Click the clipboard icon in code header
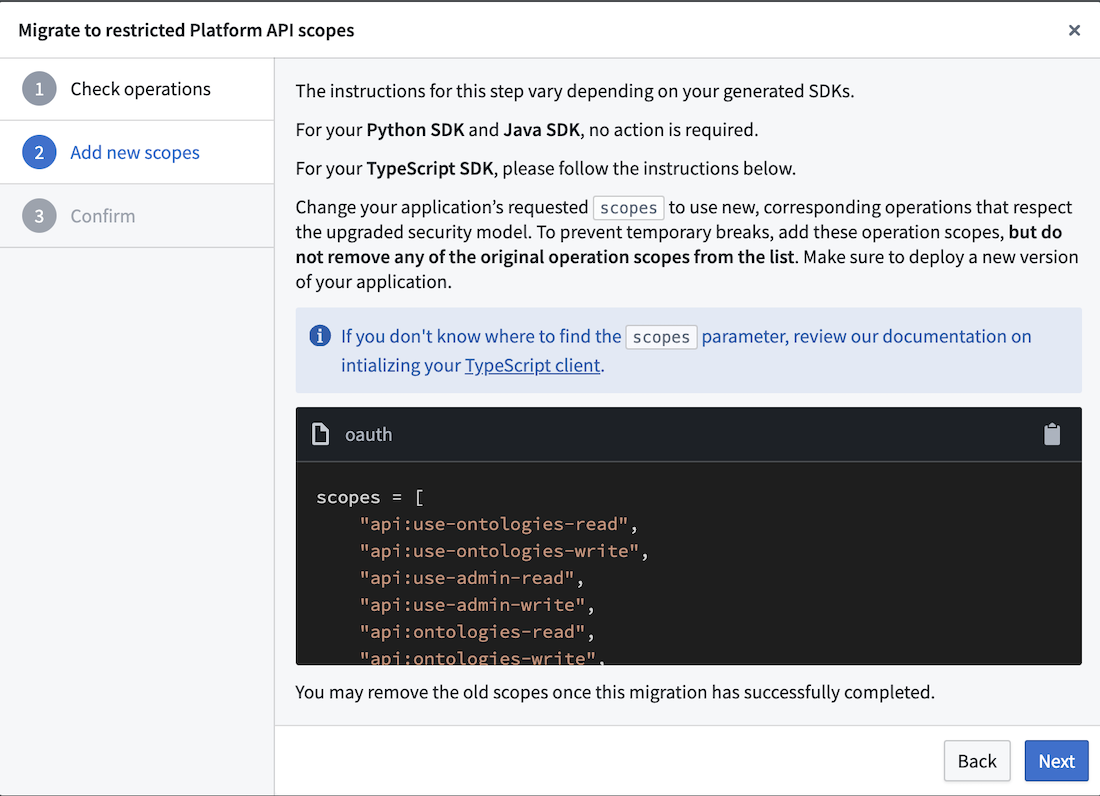 coord(1051,434)
